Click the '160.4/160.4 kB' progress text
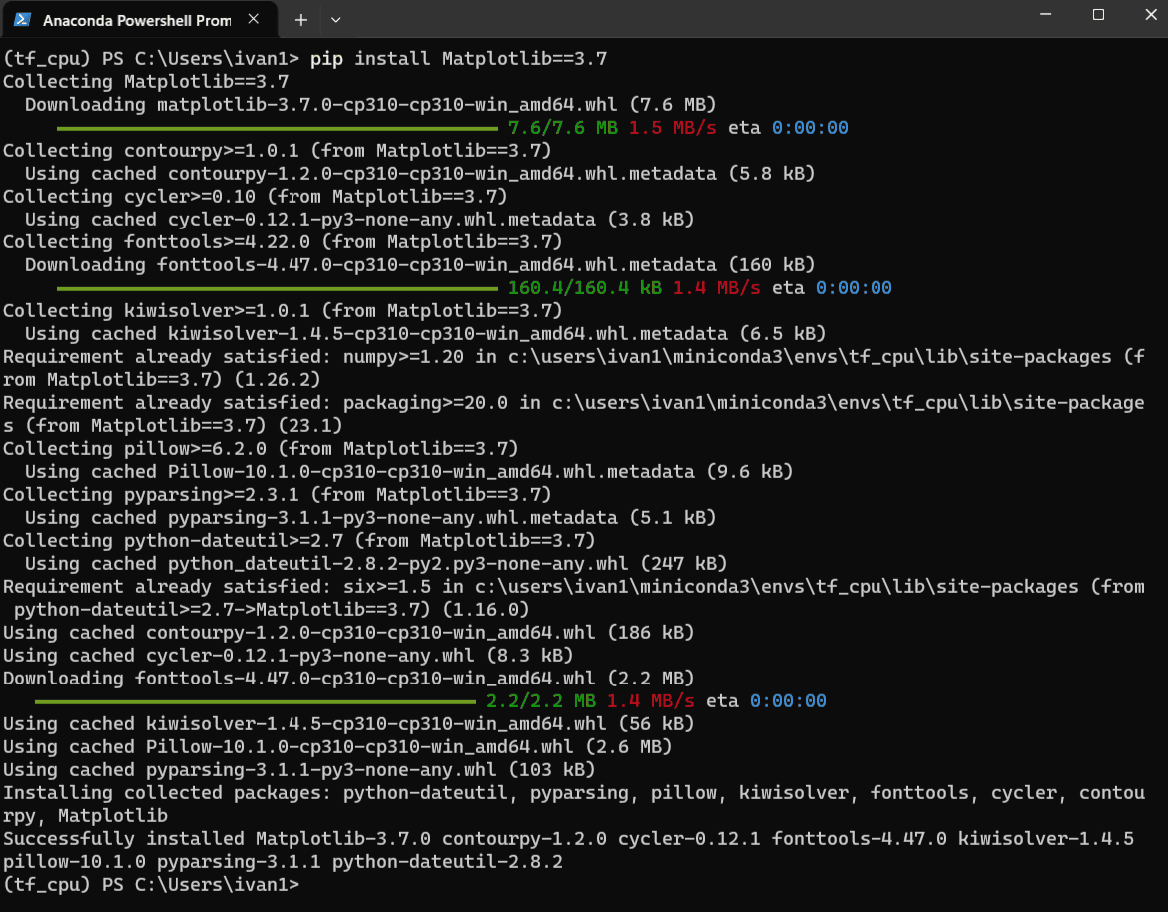Viewport: 1168px width, 912px height. [585, 288]
